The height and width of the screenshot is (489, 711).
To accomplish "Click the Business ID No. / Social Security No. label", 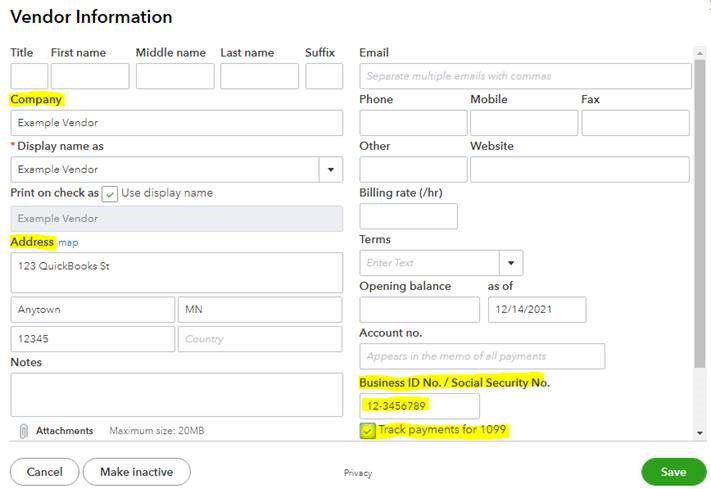I will [454, 383].
